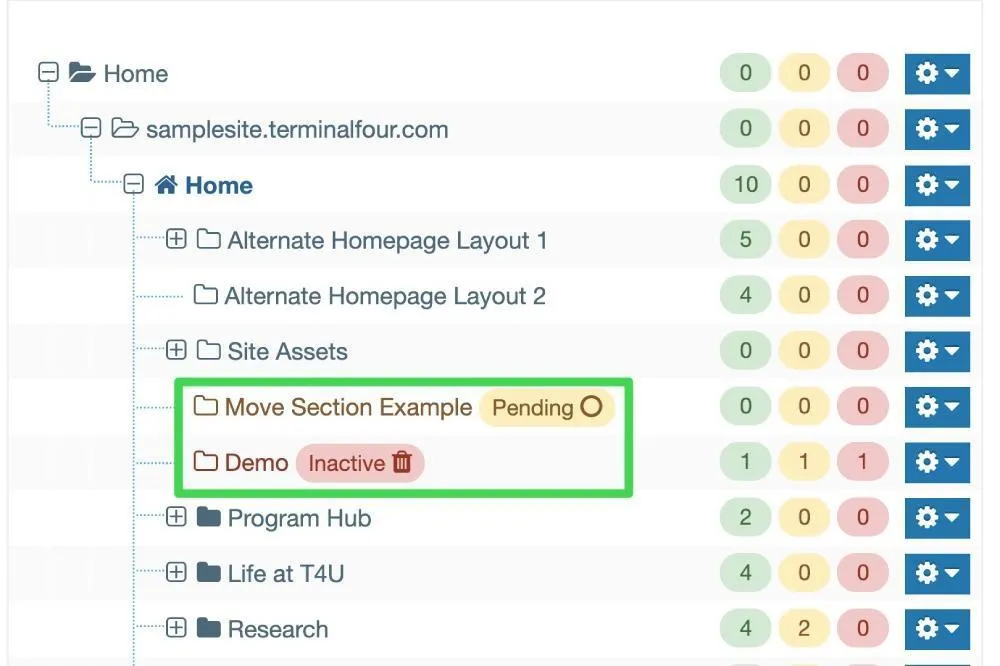Image resolution: width=1000 pixels, height=666 pixels.
Task: Open the Move Section Example section
Action: 348,407
